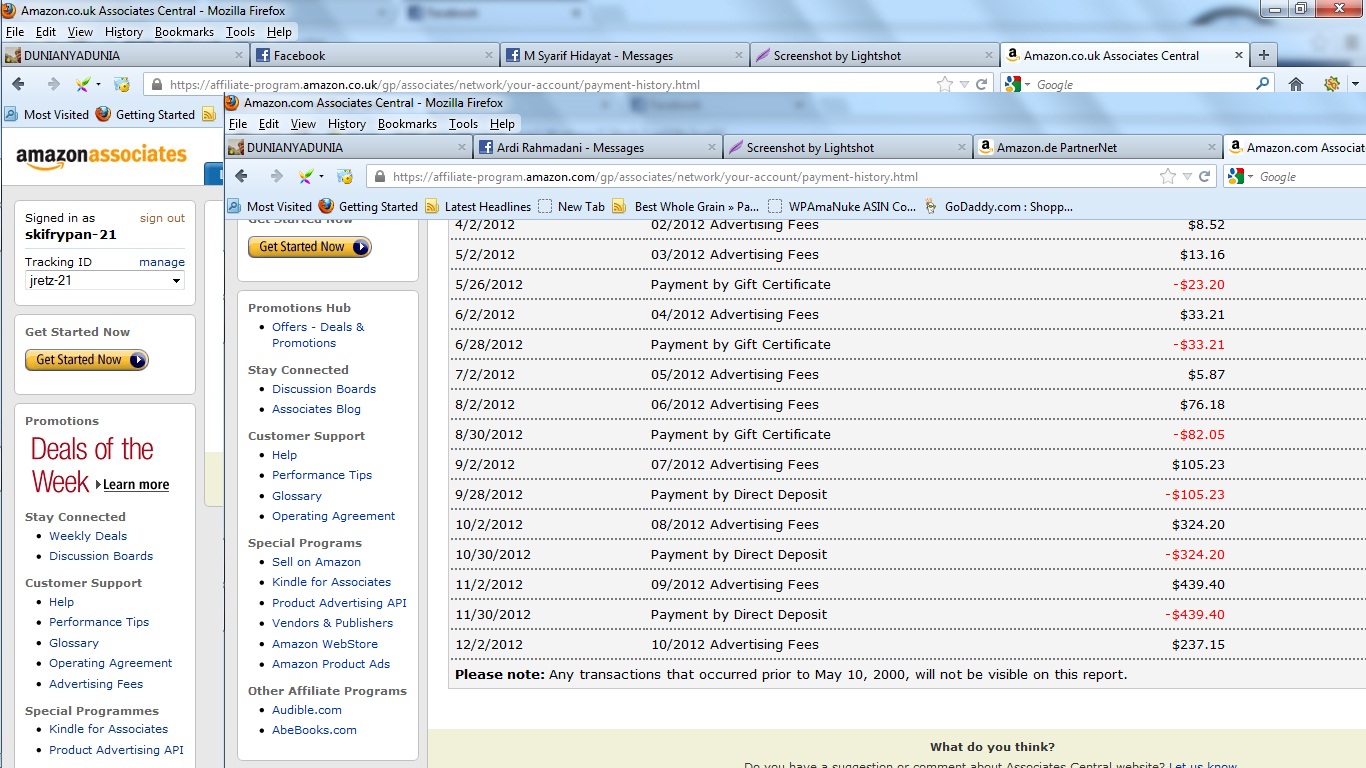Open the address history dropdown in Amazon.co.uk window
The width and height of the screenshot is (1366, 768).
click(964, 85)
